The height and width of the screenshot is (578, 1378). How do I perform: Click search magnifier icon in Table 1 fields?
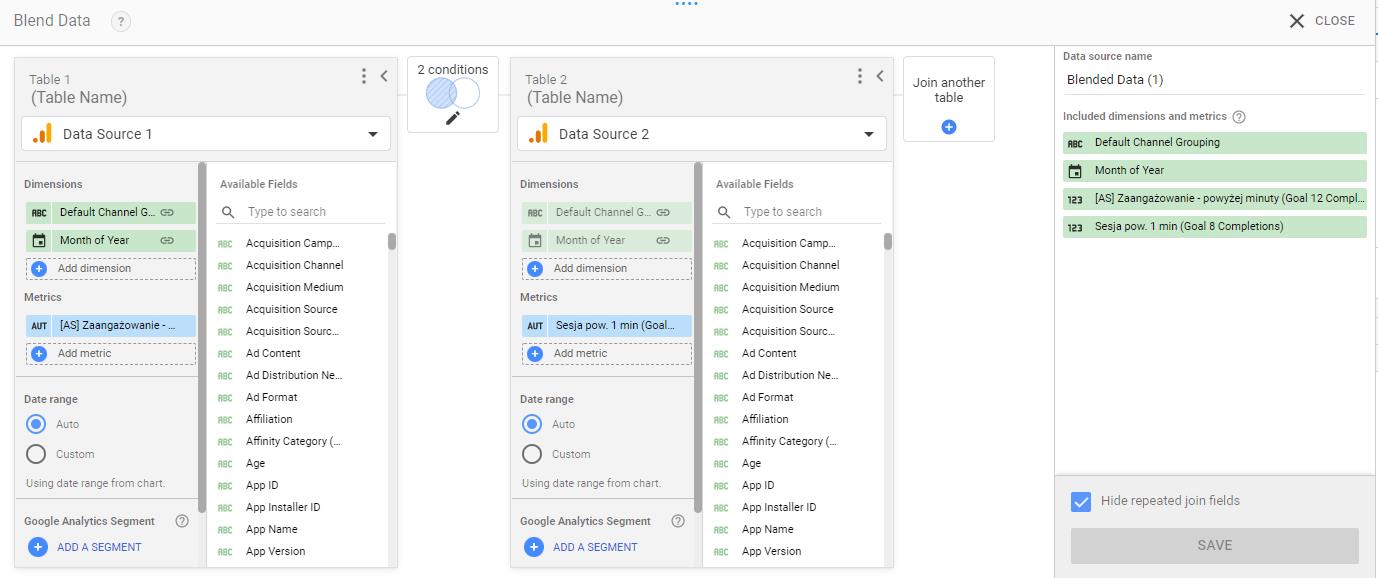tap(228, 212)
